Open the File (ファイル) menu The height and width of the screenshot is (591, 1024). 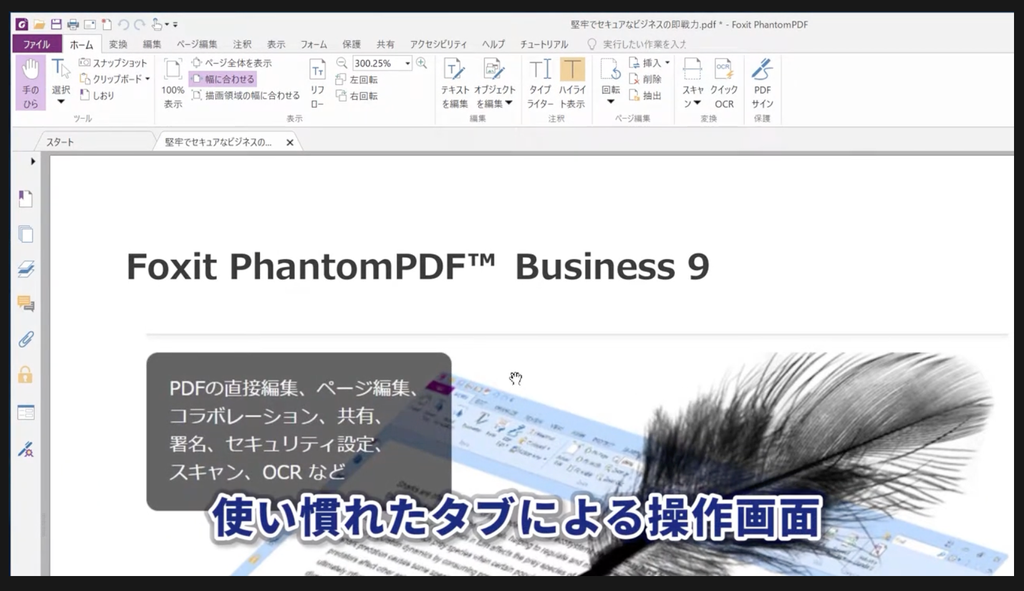36,44
